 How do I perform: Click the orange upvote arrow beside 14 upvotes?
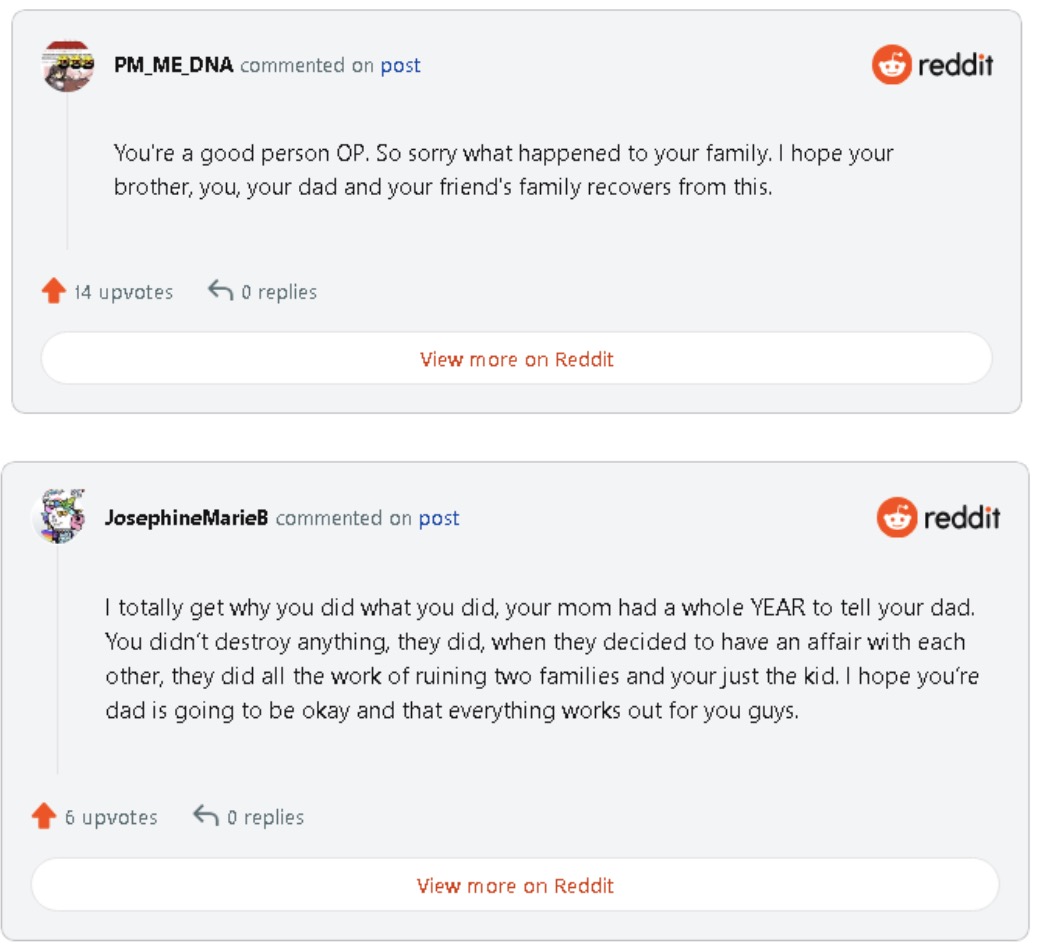54,291
